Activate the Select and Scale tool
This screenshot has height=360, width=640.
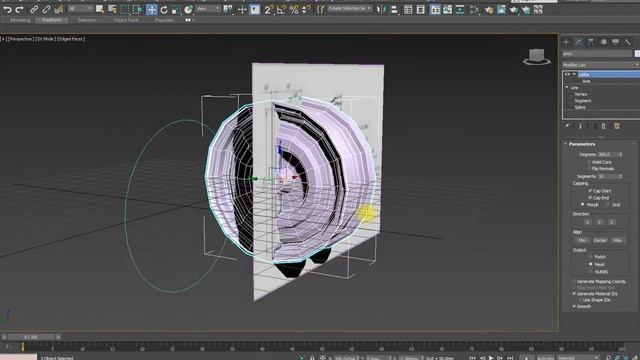pos(176,9)
